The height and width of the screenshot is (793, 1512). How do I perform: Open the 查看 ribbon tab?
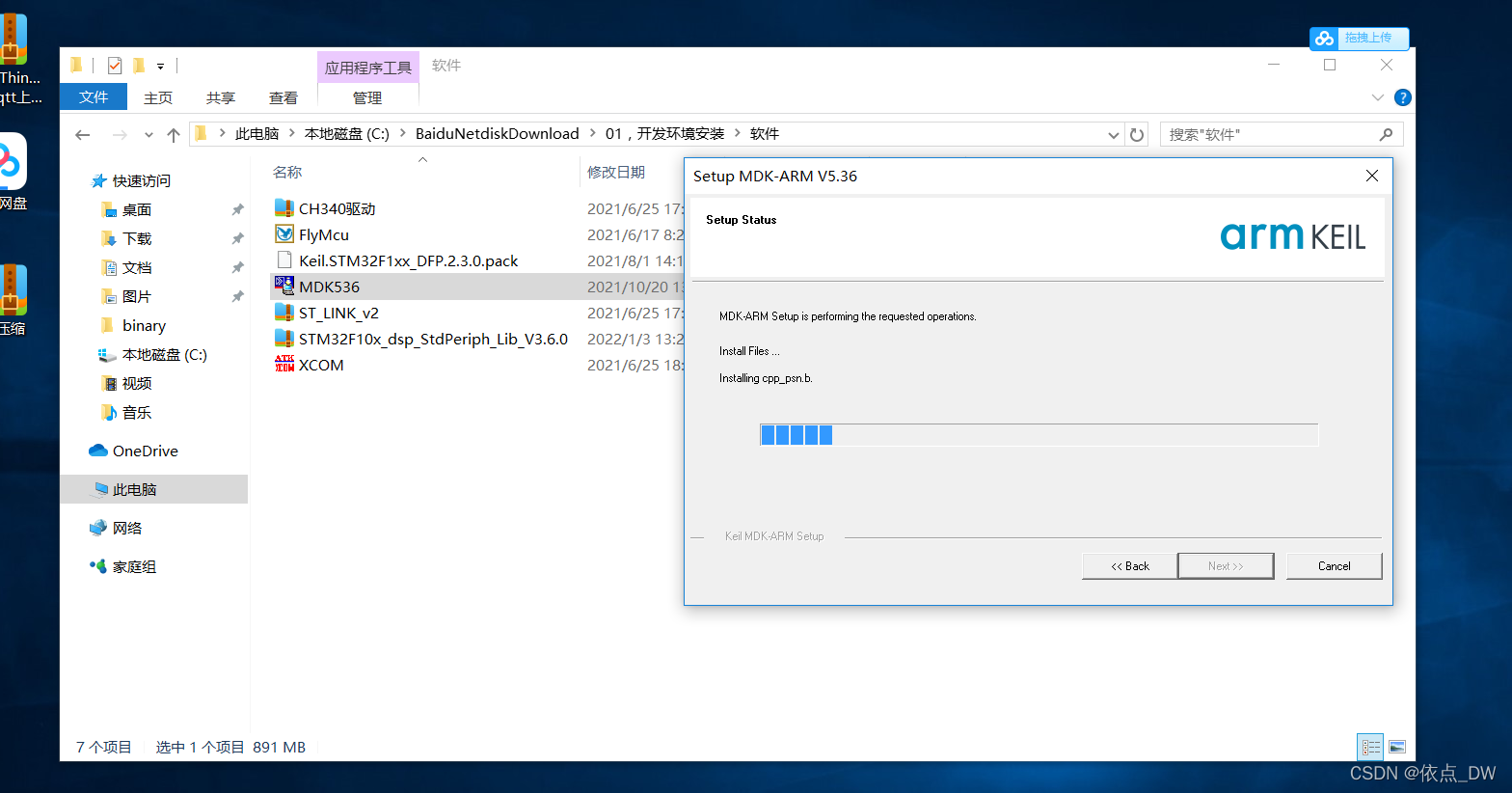click(283, 97)
